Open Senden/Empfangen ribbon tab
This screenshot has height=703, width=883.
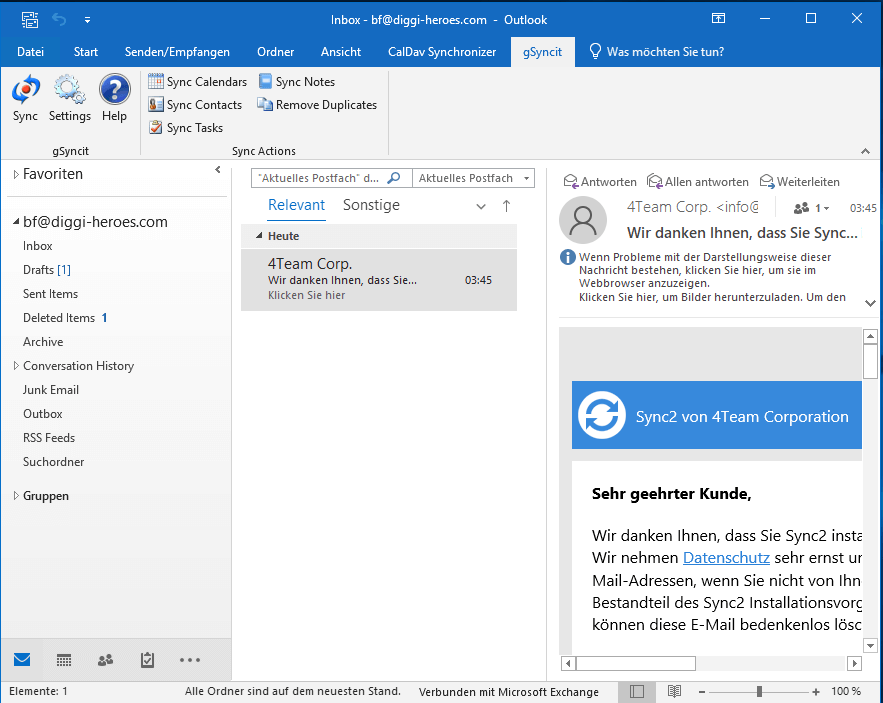pos(177,52)
